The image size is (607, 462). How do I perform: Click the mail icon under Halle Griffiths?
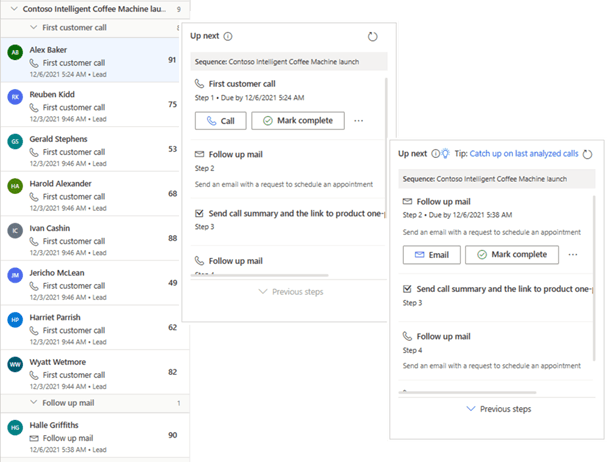click(34, 438)
